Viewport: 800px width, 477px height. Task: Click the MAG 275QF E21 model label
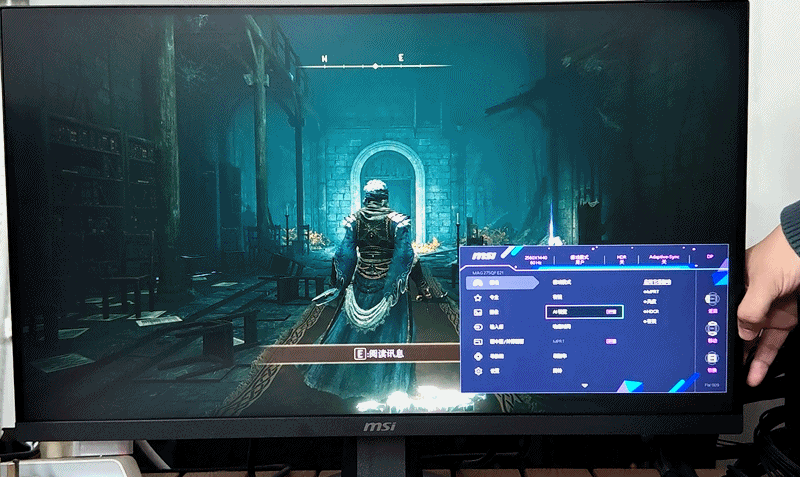click(487, 273)
